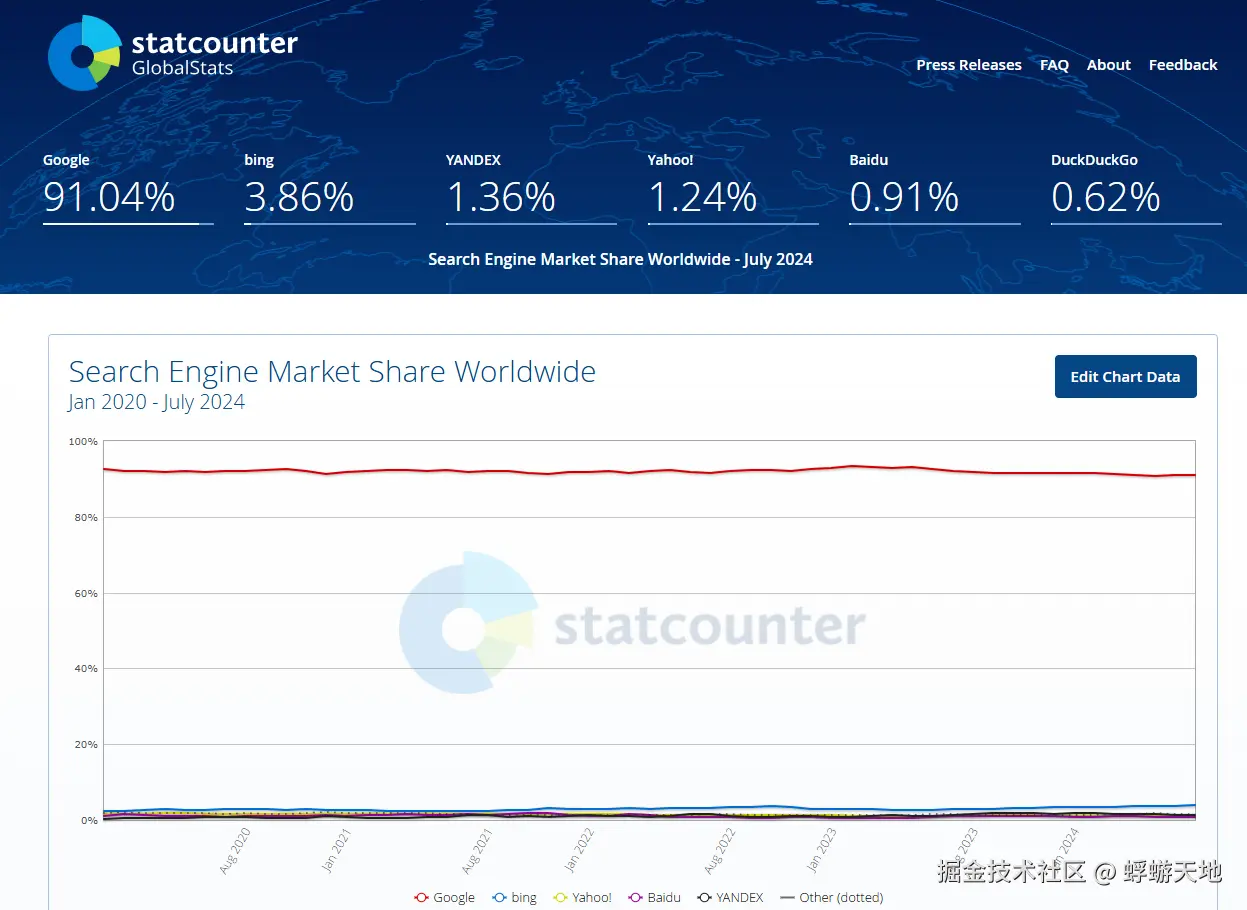Image resolution: width=1247 pixels, height=910 pixels.
Task: Click the banner caption ending in July 2024
Action: (x=620, y=259)
